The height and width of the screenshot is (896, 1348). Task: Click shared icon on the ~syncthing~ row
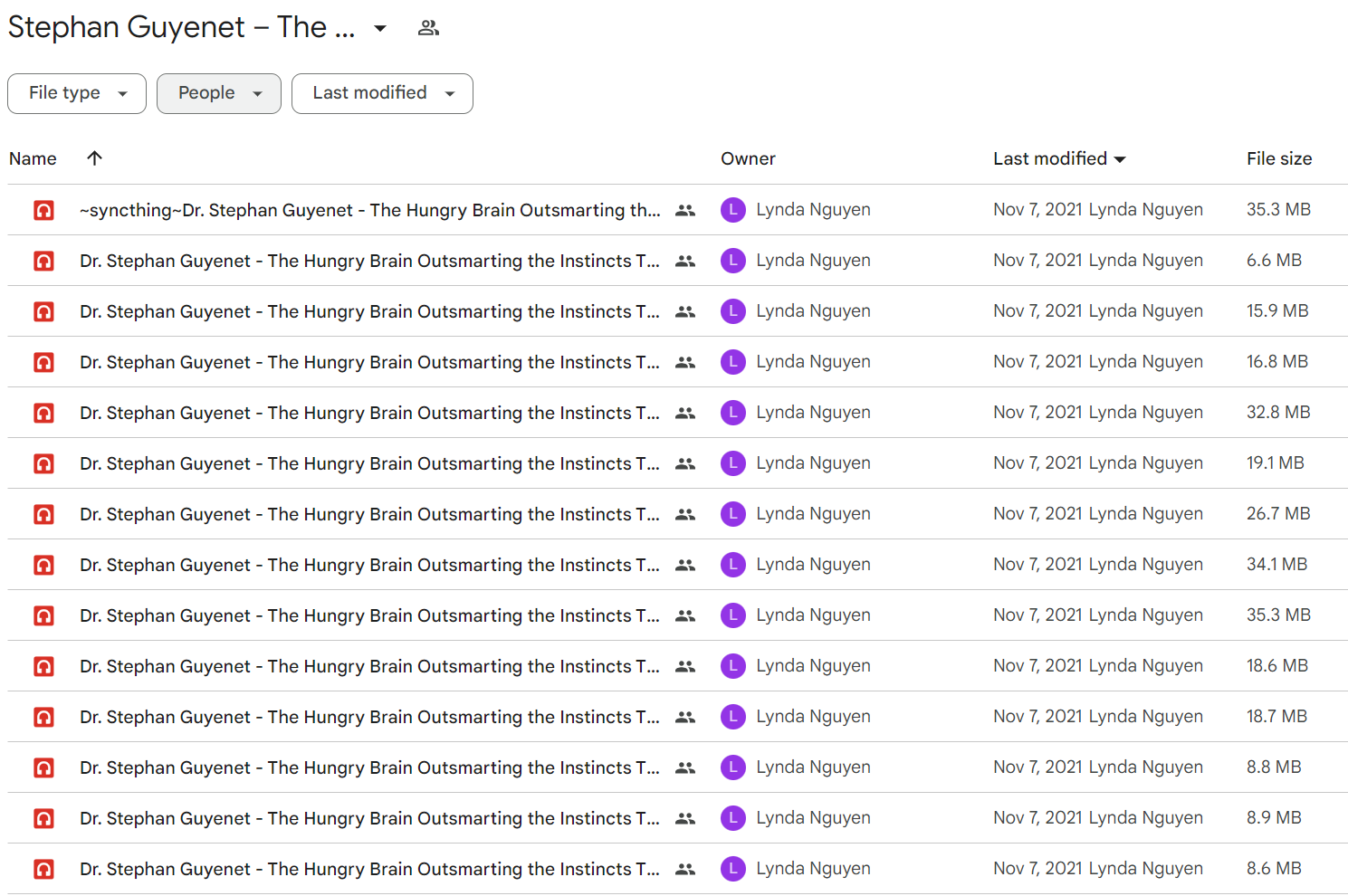pos(685,210)
